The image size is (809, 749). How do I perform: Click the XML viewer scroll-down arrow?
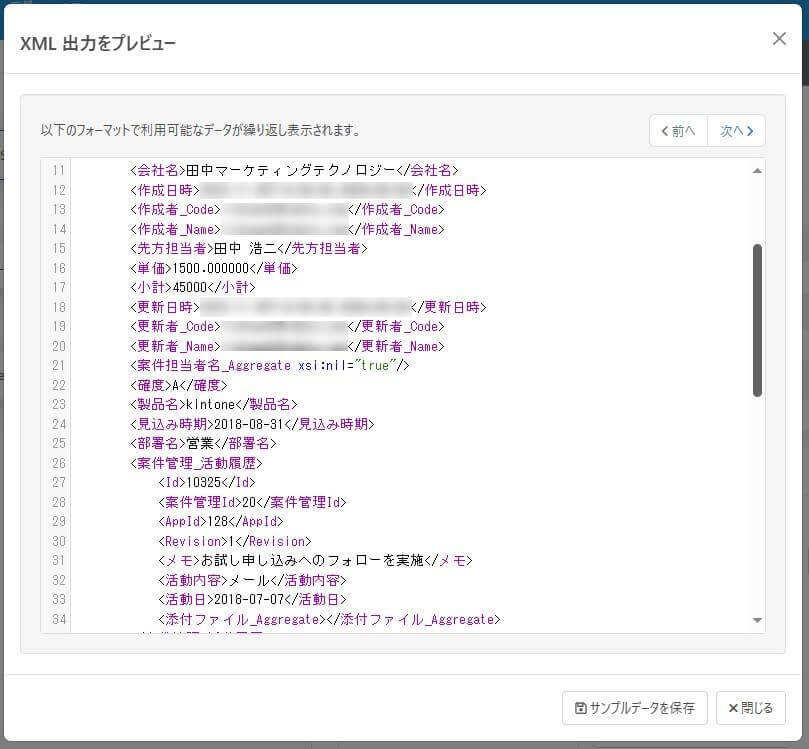pos(757,620)
